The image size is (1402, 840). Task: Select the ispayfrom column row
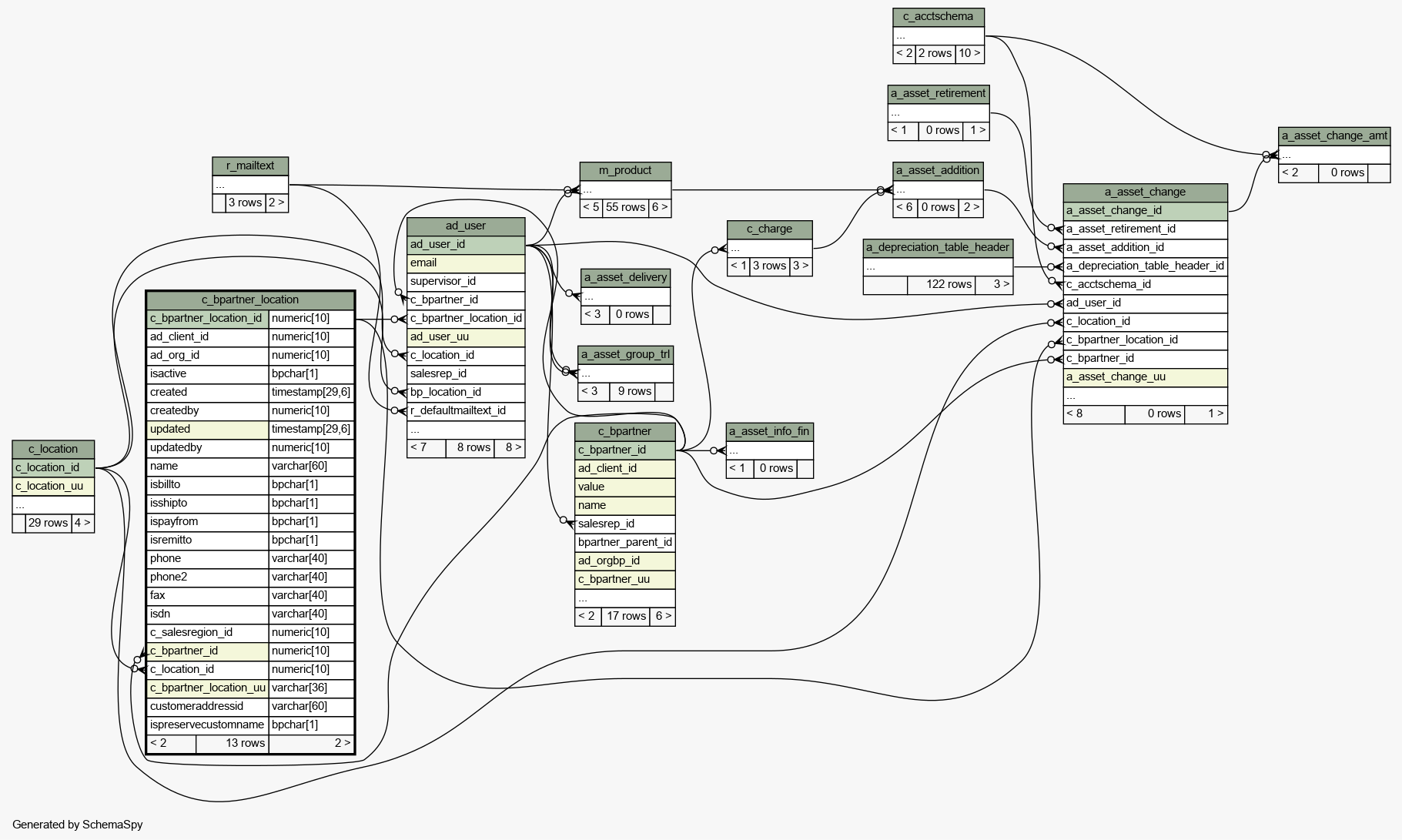(250, 522)
